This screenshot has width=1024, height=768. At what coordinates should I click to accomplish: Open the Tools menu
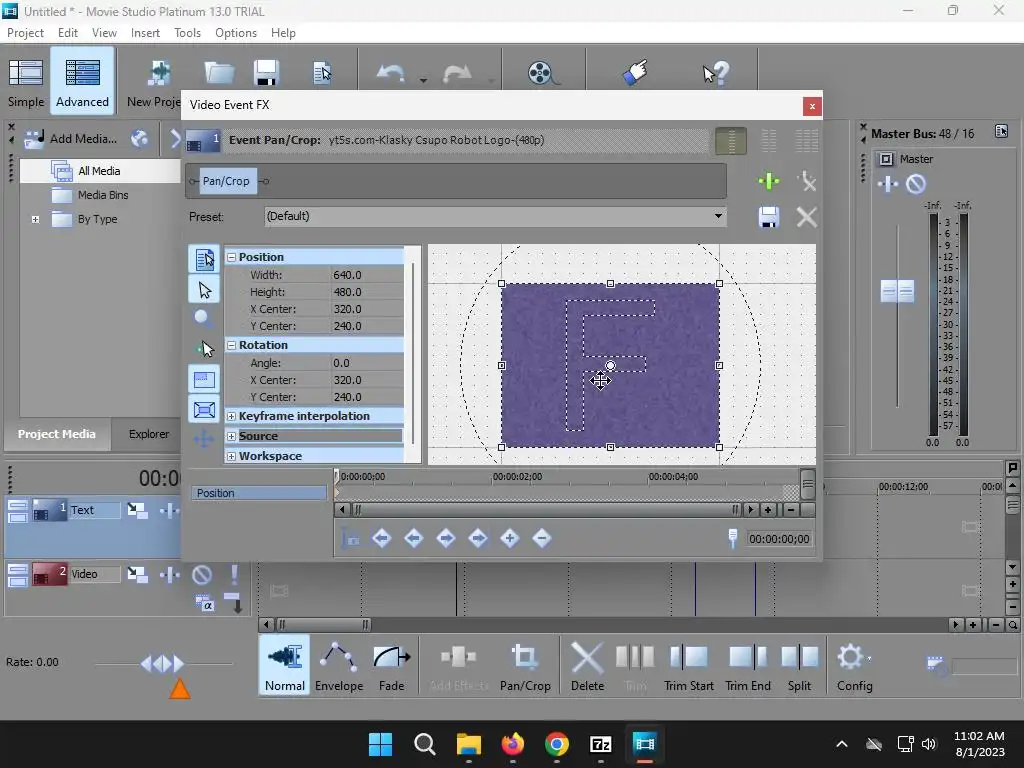tap(187, 33)
